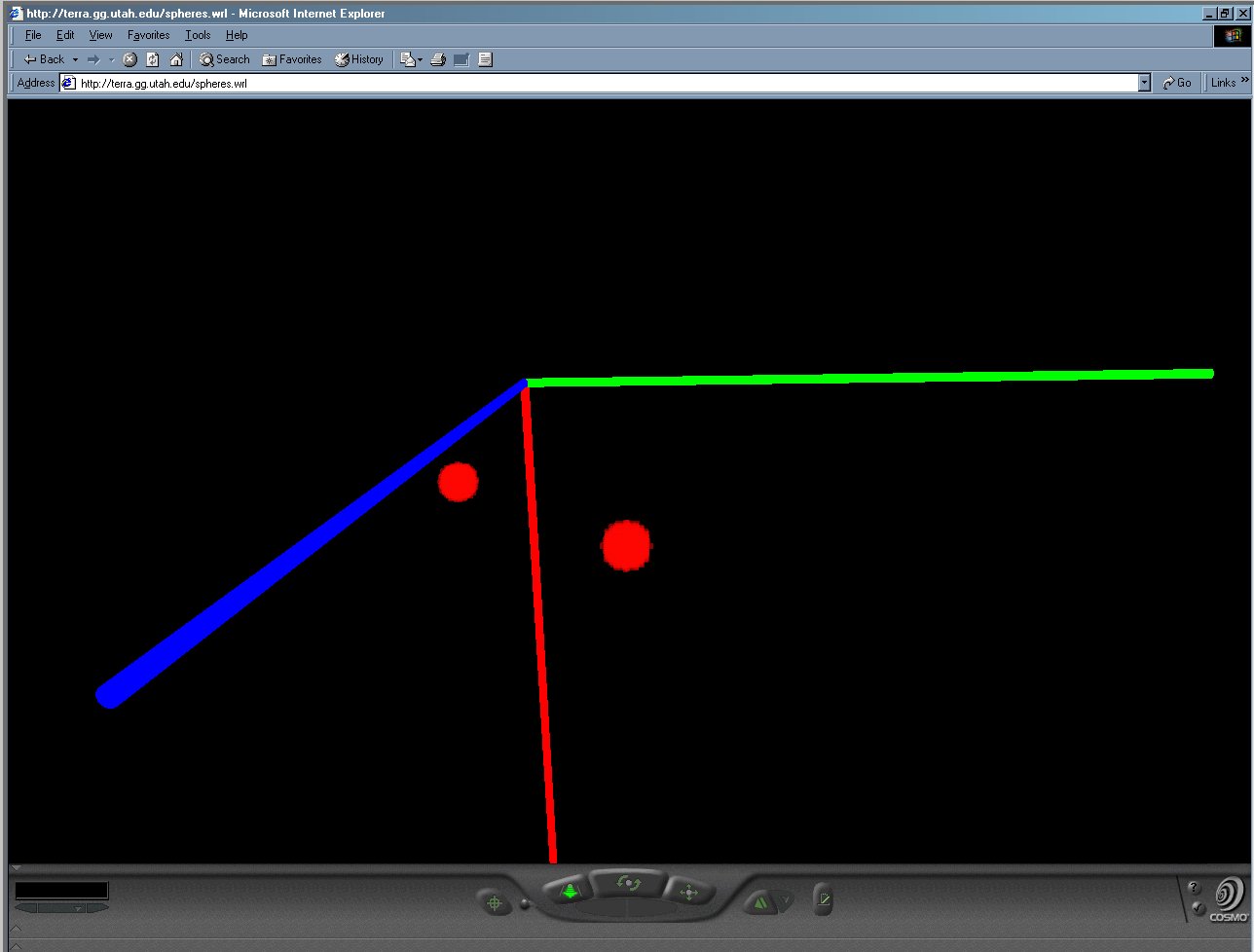This screenshot has width=1254, height=952.
Task: Open the Tools menu
Action: [x=198, y=35]
